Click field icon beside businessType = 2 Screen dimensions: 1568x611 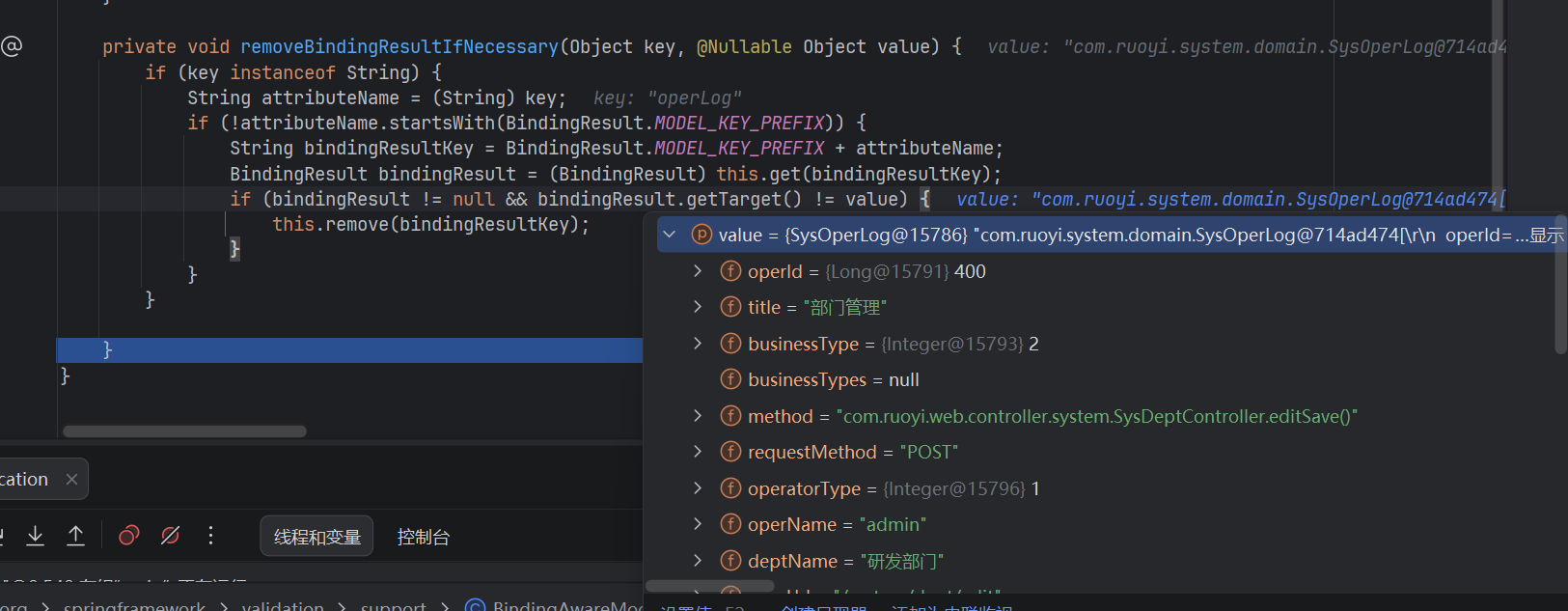coord(730,344)
